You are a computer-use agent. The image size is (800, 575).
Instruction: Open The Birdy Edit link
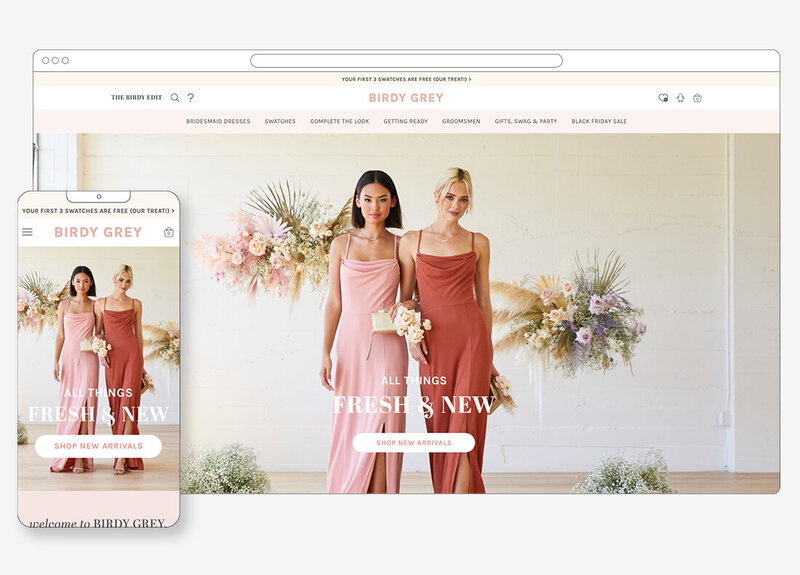click(x=136, y=98)
